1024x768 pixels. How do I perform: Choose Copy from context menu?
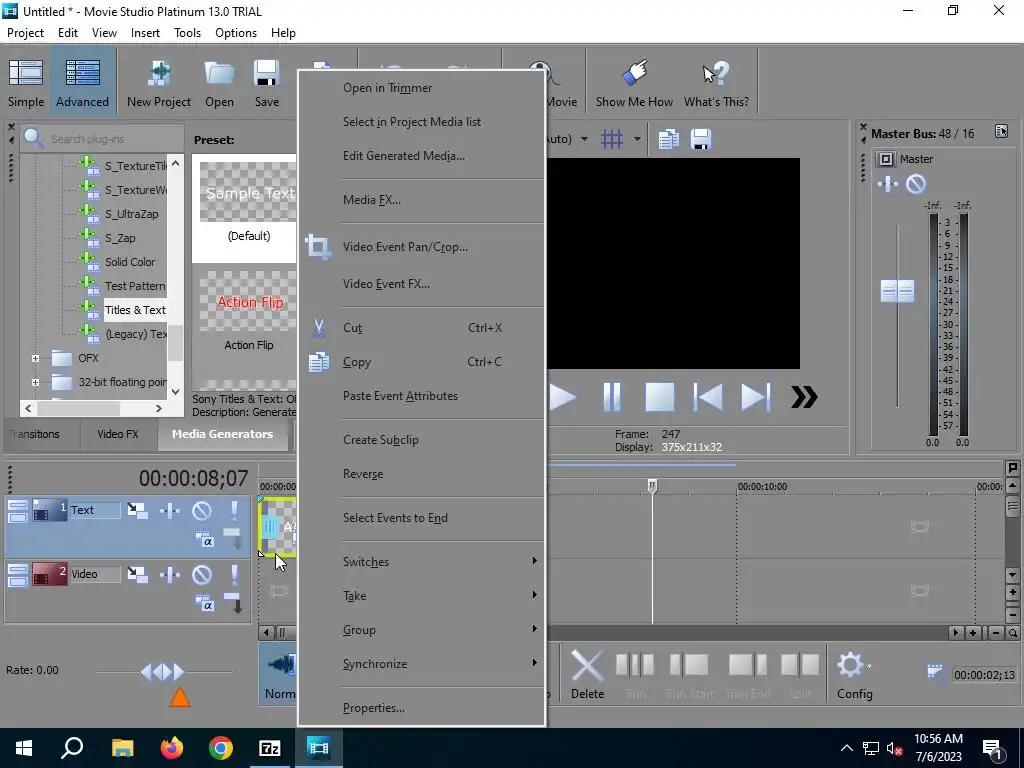coord(357,362)
